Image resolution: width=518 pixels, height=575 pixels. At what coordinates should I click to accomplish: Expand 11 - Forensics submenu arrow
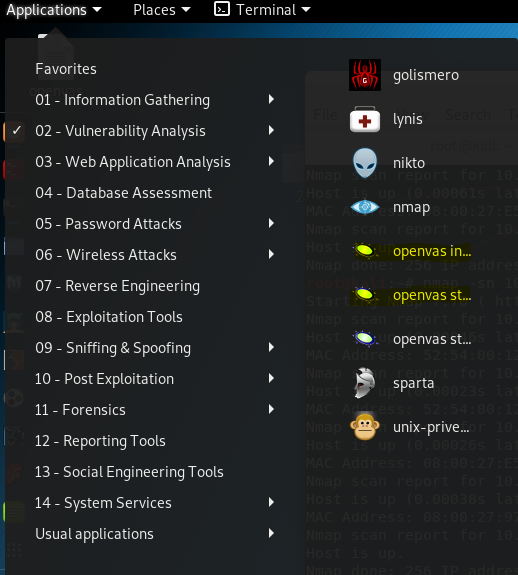click(271, 409)
